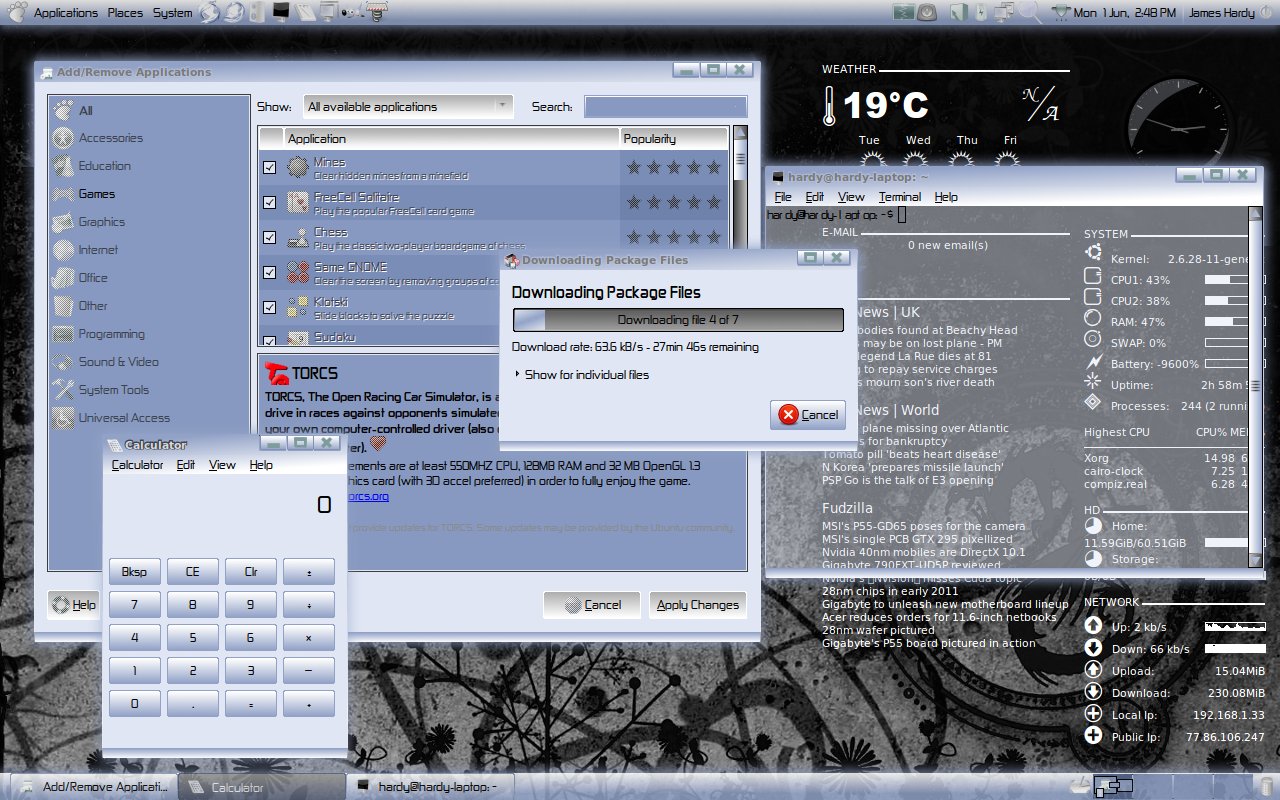Screen dimensions: 1280x800
Task: Switch to Calculator in the bottom taskbar
Action: (x=262, y=787)
